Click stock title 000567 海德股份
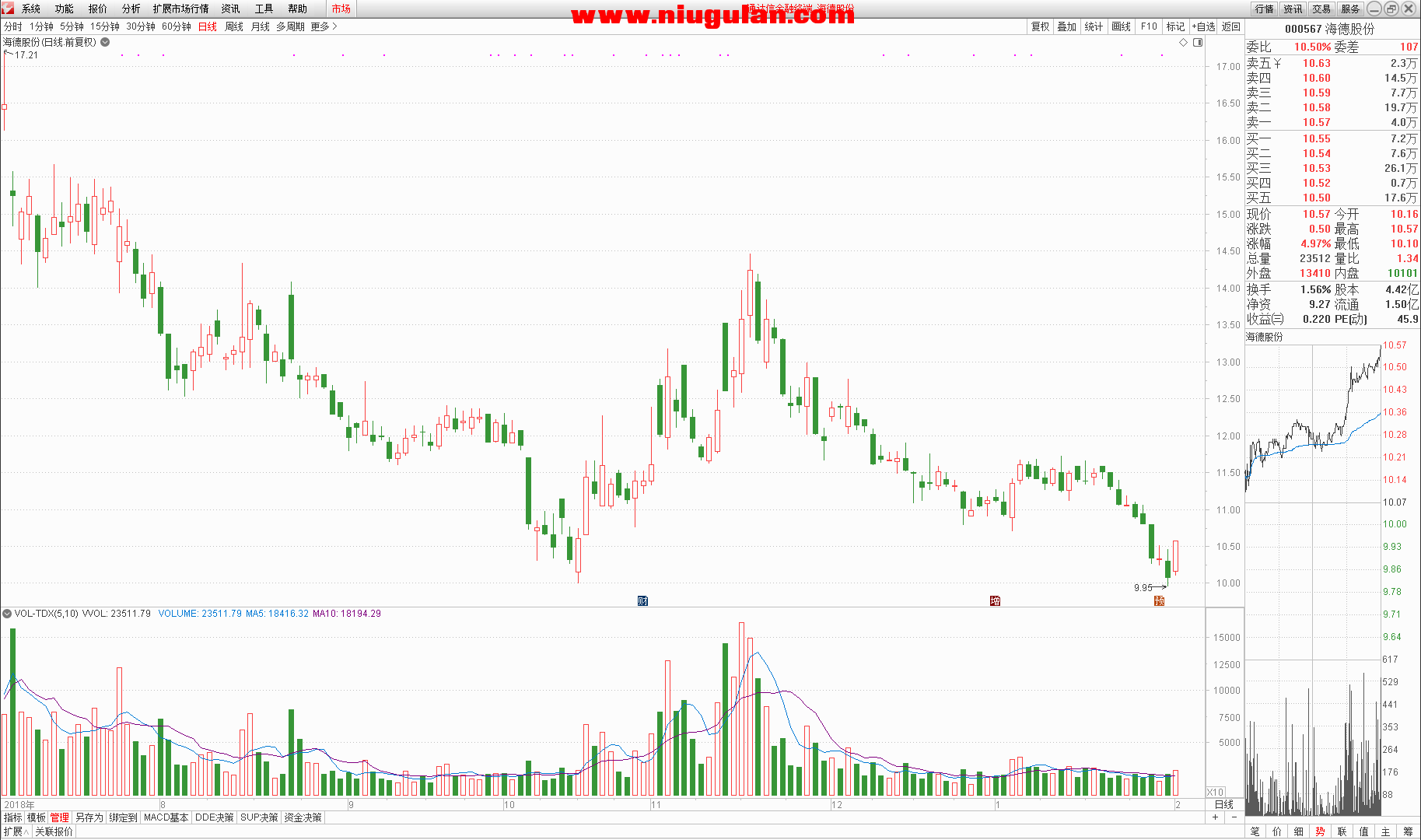Viewport: 1421px width, 840px height. (x=1330, y=29)
